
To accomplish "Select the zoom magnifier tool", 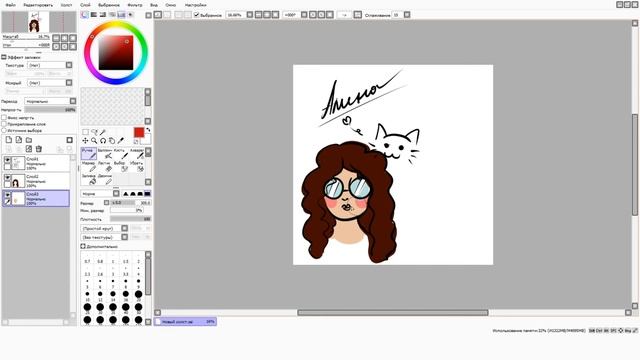I will pos(94,140).
